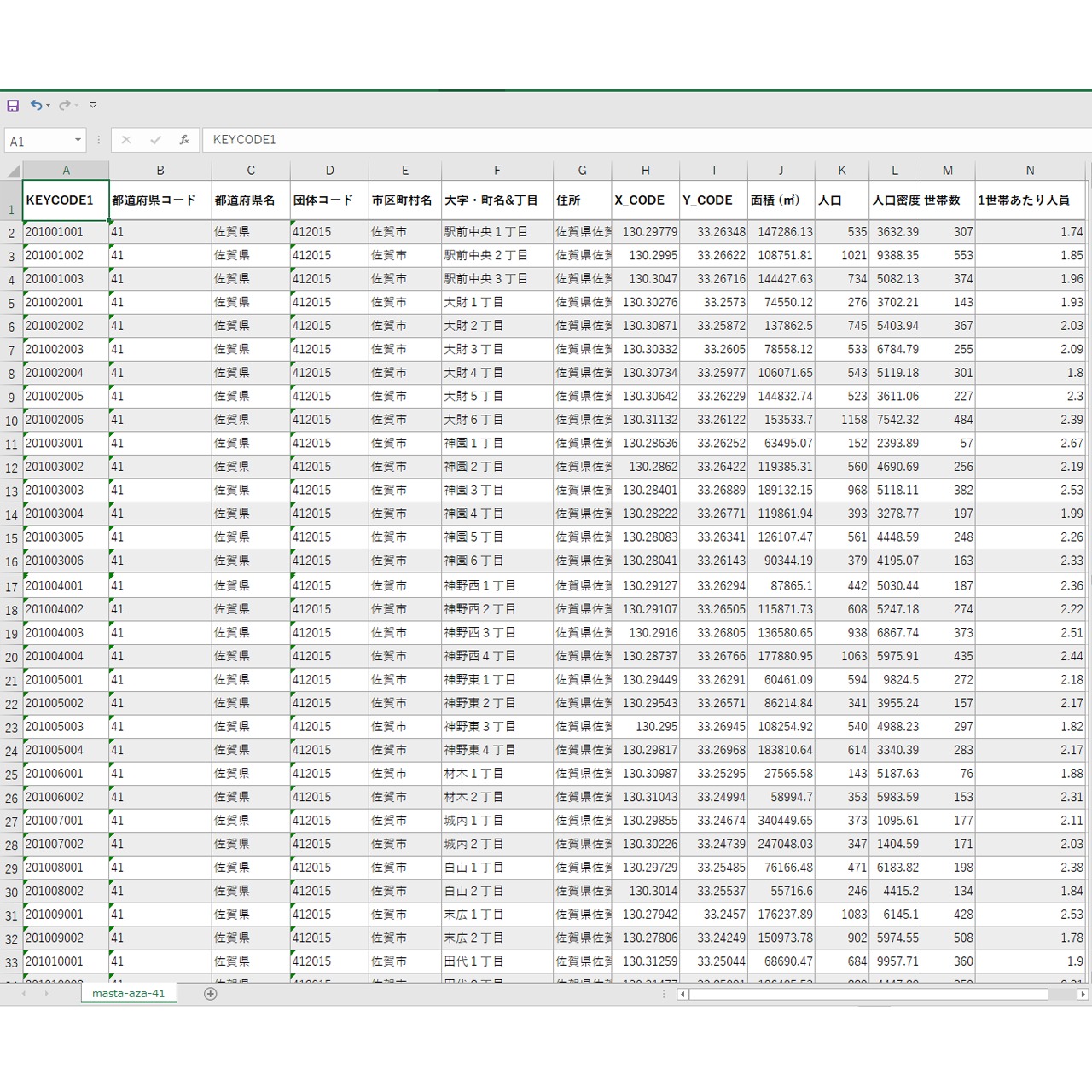Click the Enter checkmark icon in formula bar
1092x1092 pixels.
pyautogui.click(x=155, y=140)
